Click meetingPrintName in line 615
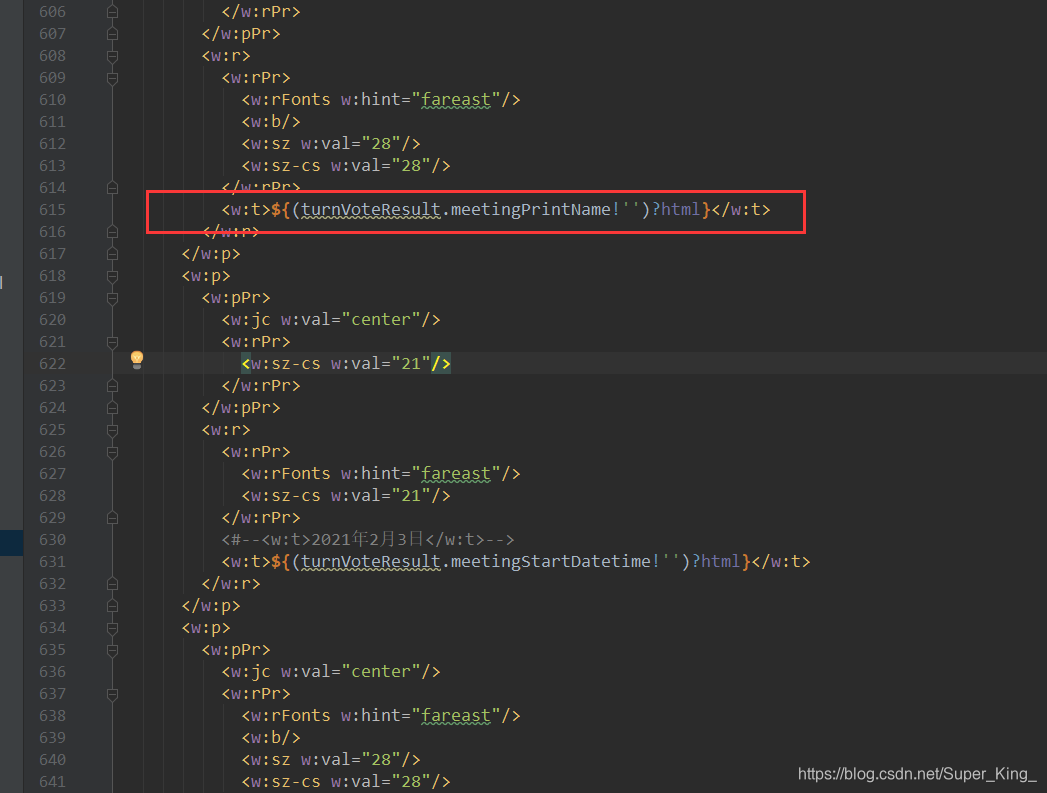 (530, 210)
